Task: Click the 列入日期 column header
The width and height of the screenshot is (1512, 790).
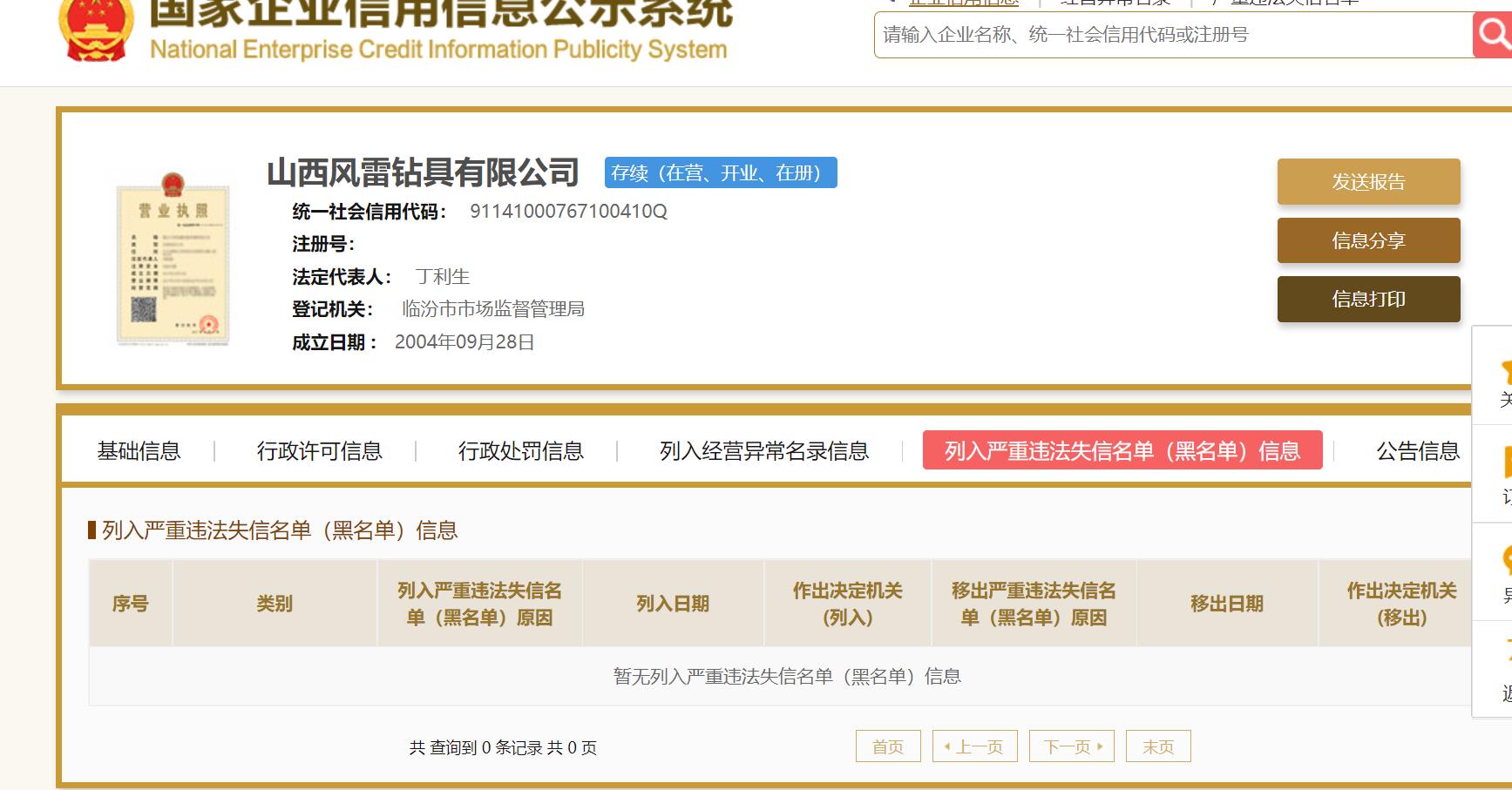Action: pyautogui.click(x=673, y=604)
